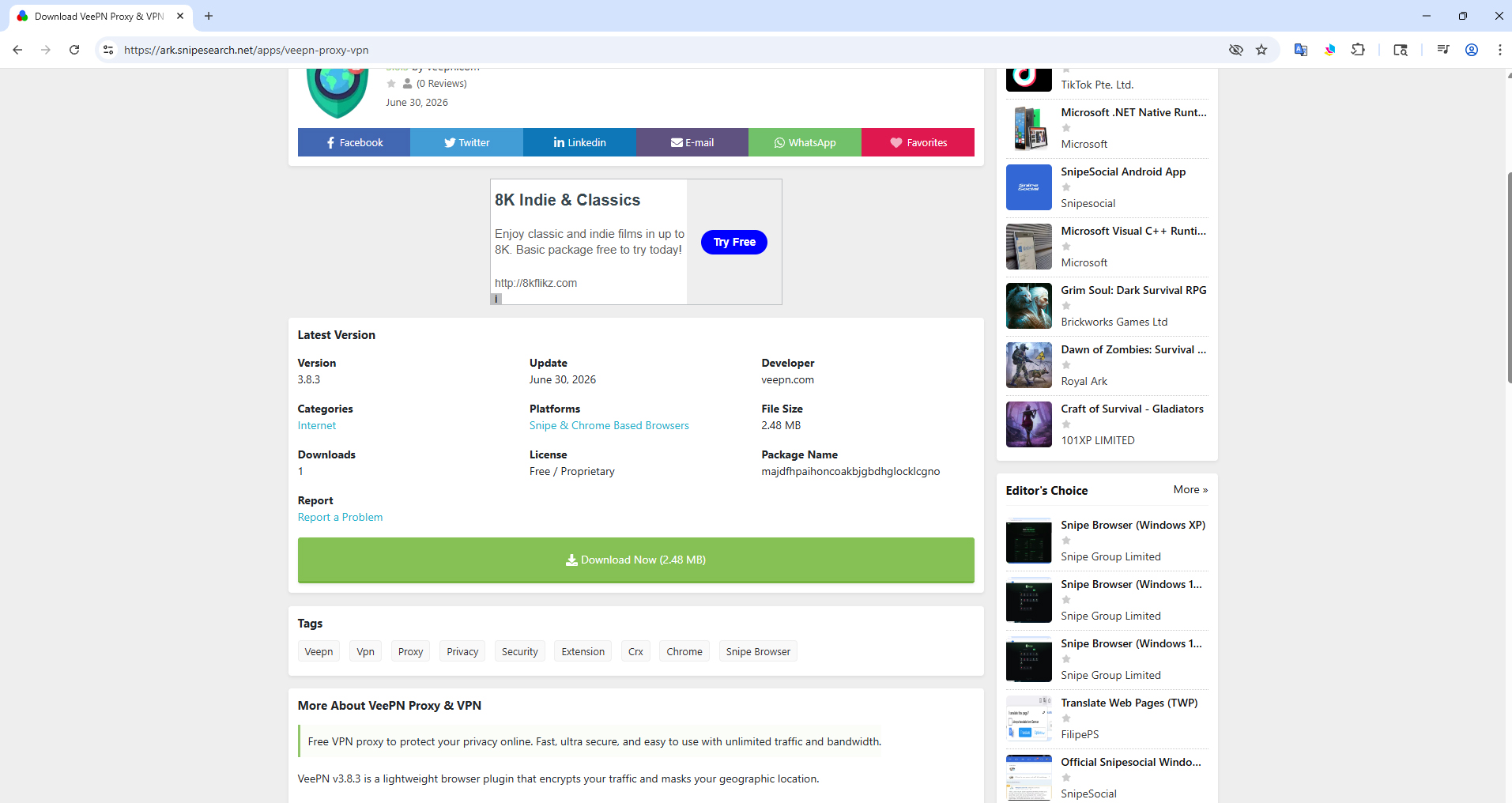Open More link in Editor's Choice
Image resolution: width=1512 pixels, height=803 pixels.
[x=1190, y=490]
